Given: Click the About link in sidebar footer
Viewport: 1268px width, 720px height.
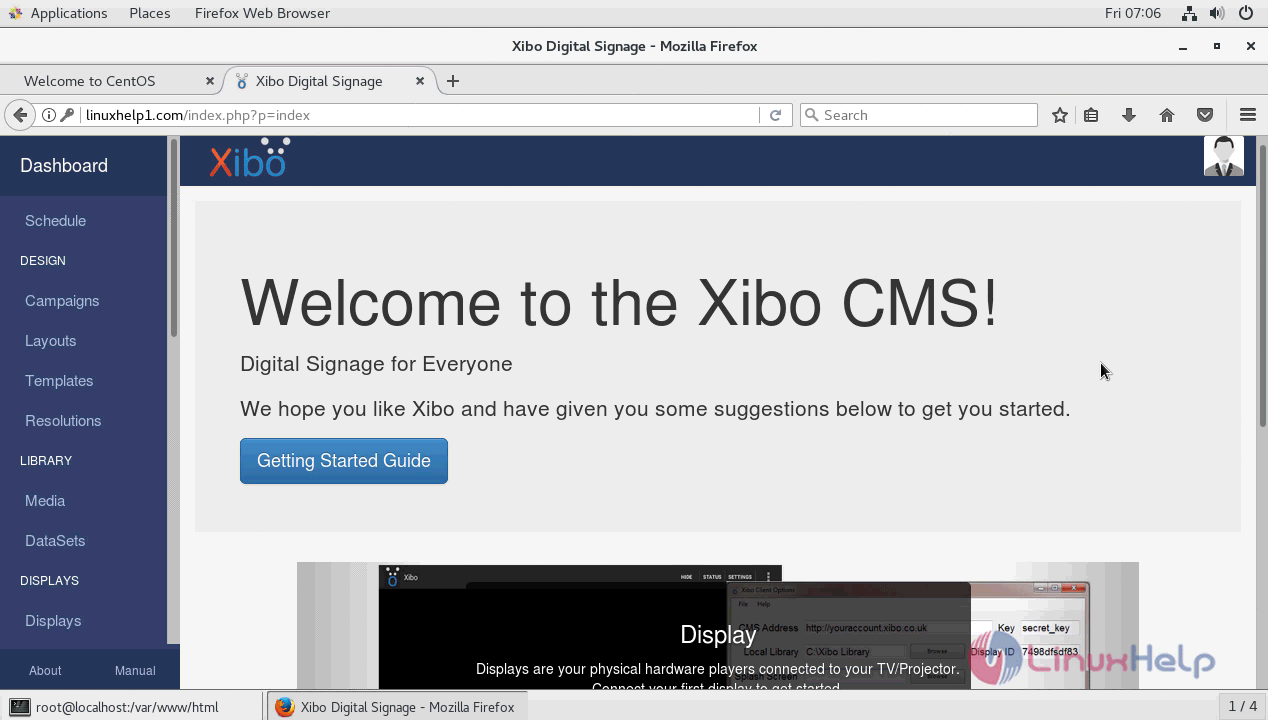Looking at the screenshot, I should tap(45, 671).
